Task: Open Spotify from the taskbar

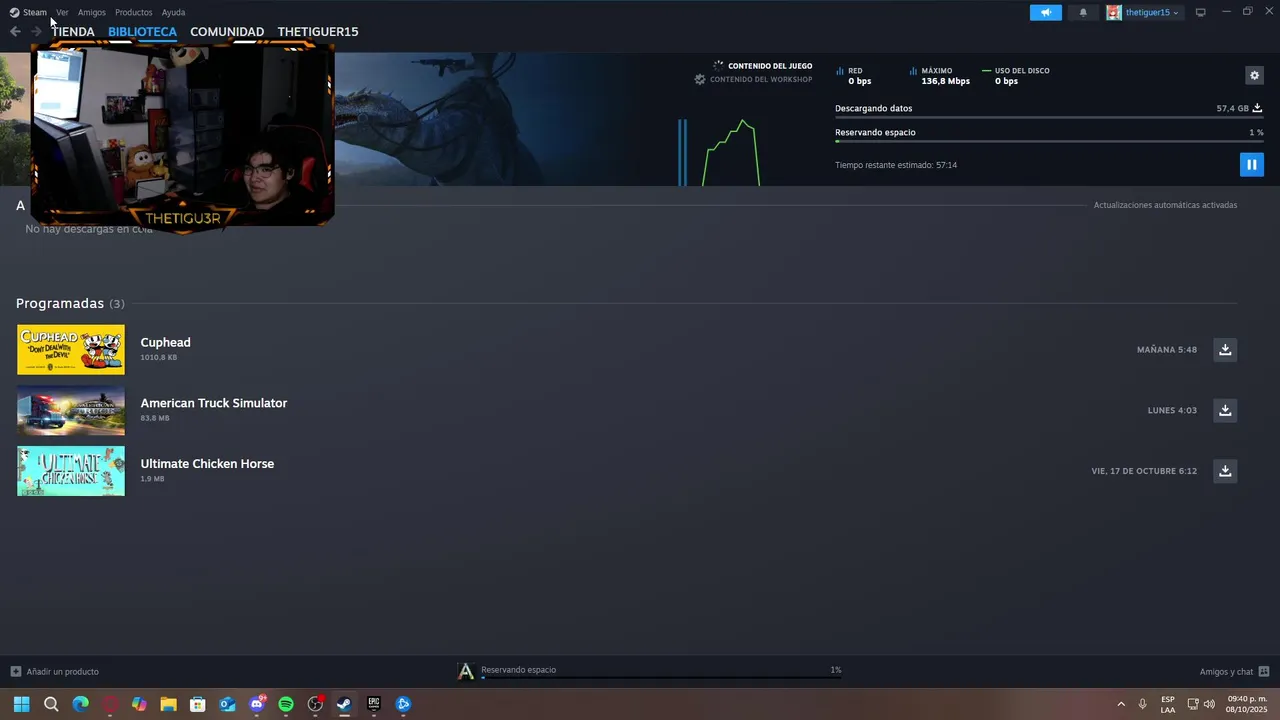Action: pyautogui.click(x=286, y=704)
